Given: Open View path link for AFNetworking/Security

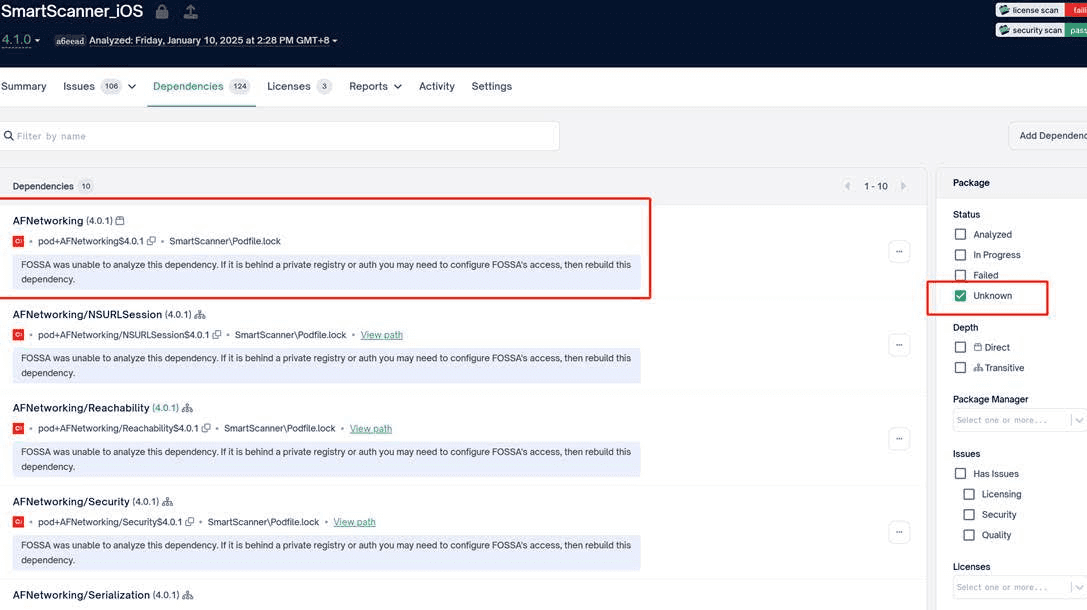Looking at the screenshot, I should click(x=354, y=522).
